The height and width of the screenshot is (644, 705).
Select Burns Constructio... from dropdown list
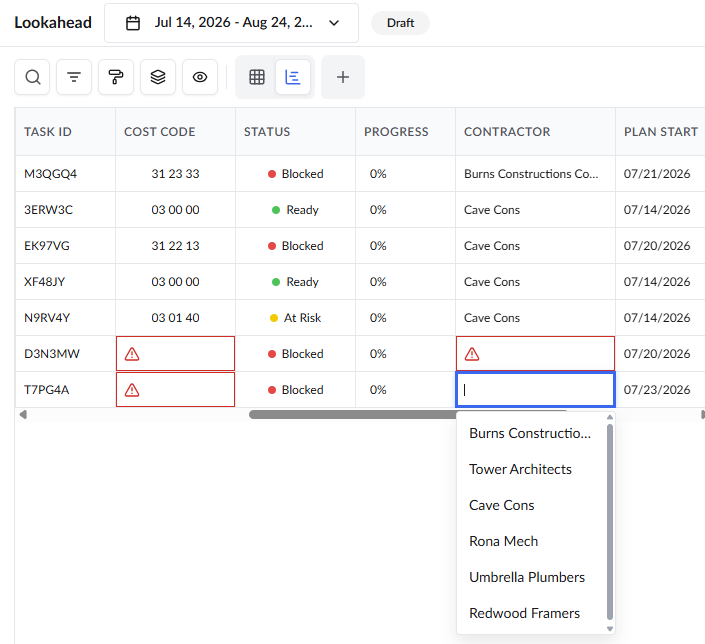[x=530, y=434]
